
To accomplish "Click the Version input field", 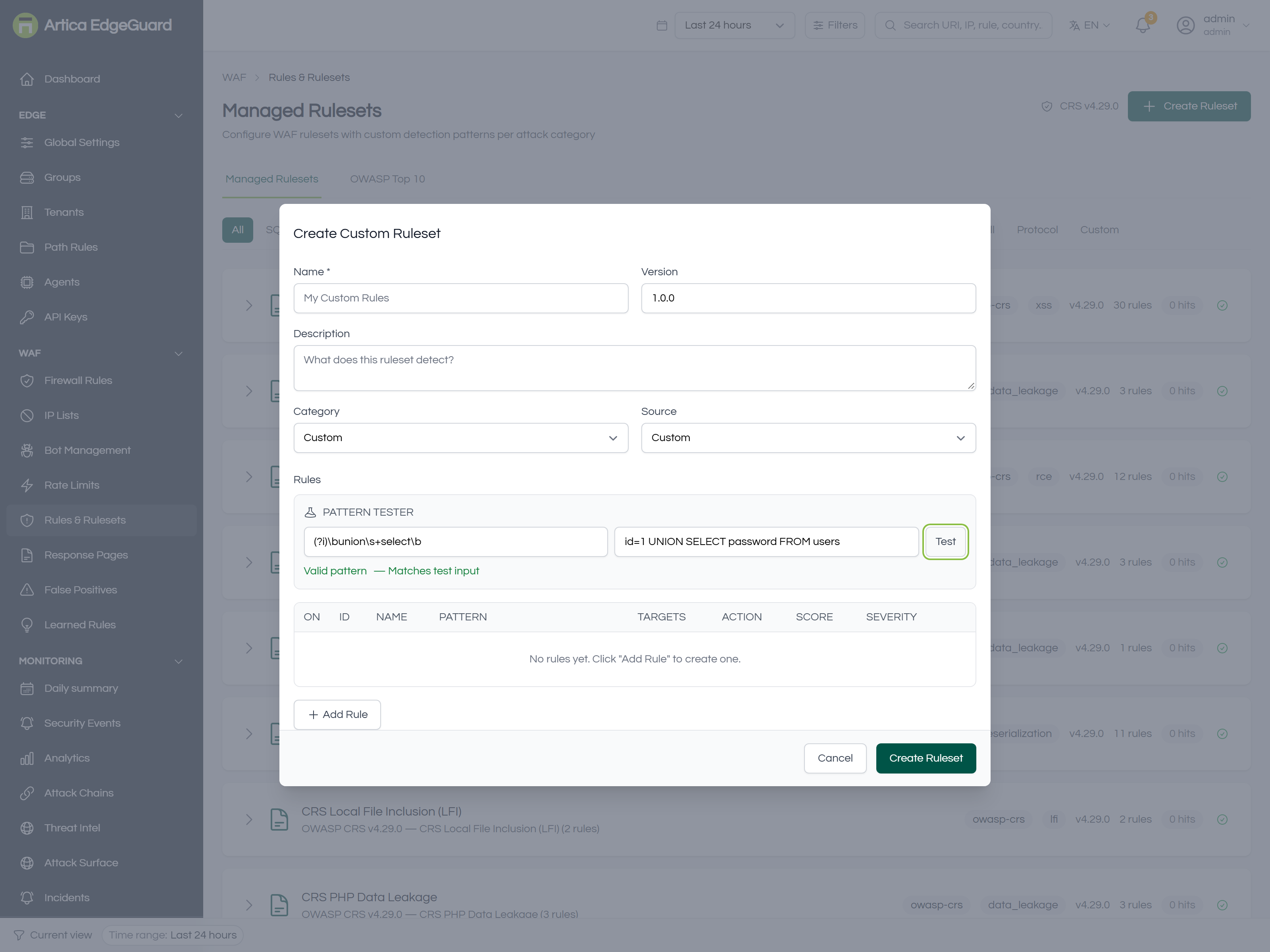I will point(808,298).
